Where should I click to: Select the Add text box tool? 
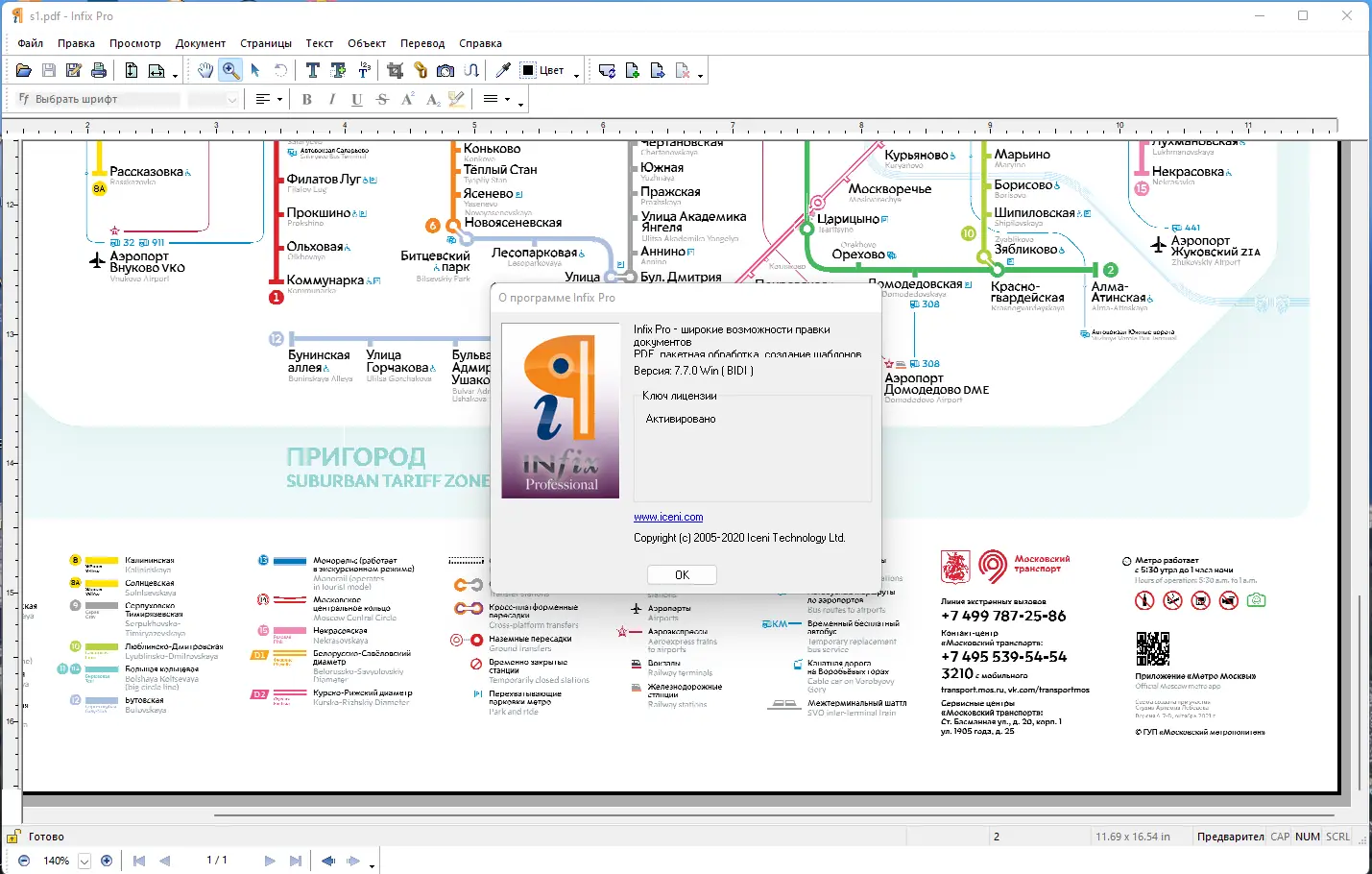click(x=338, y=70)
